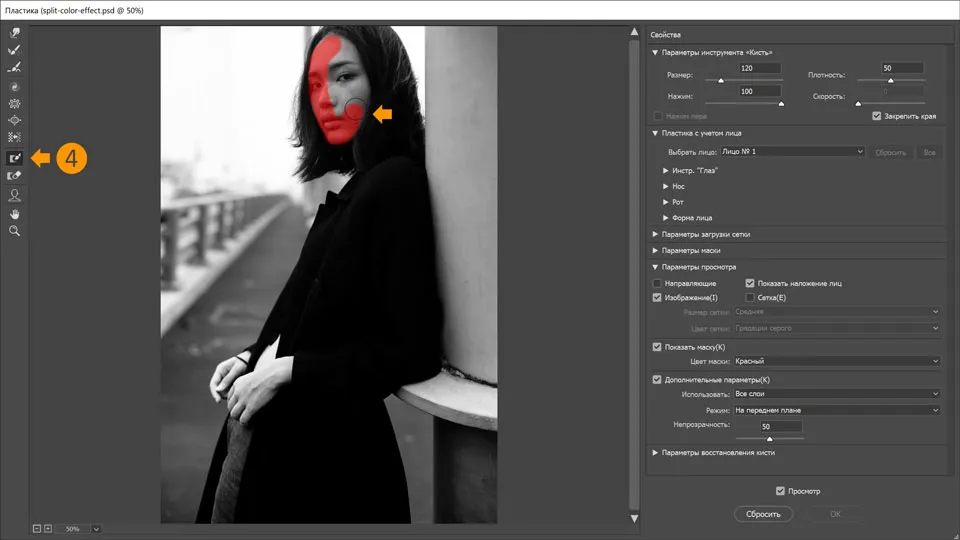This screenshot has width=960, height=540.
Task: Click the OK button
Action: tap(835, 514)
